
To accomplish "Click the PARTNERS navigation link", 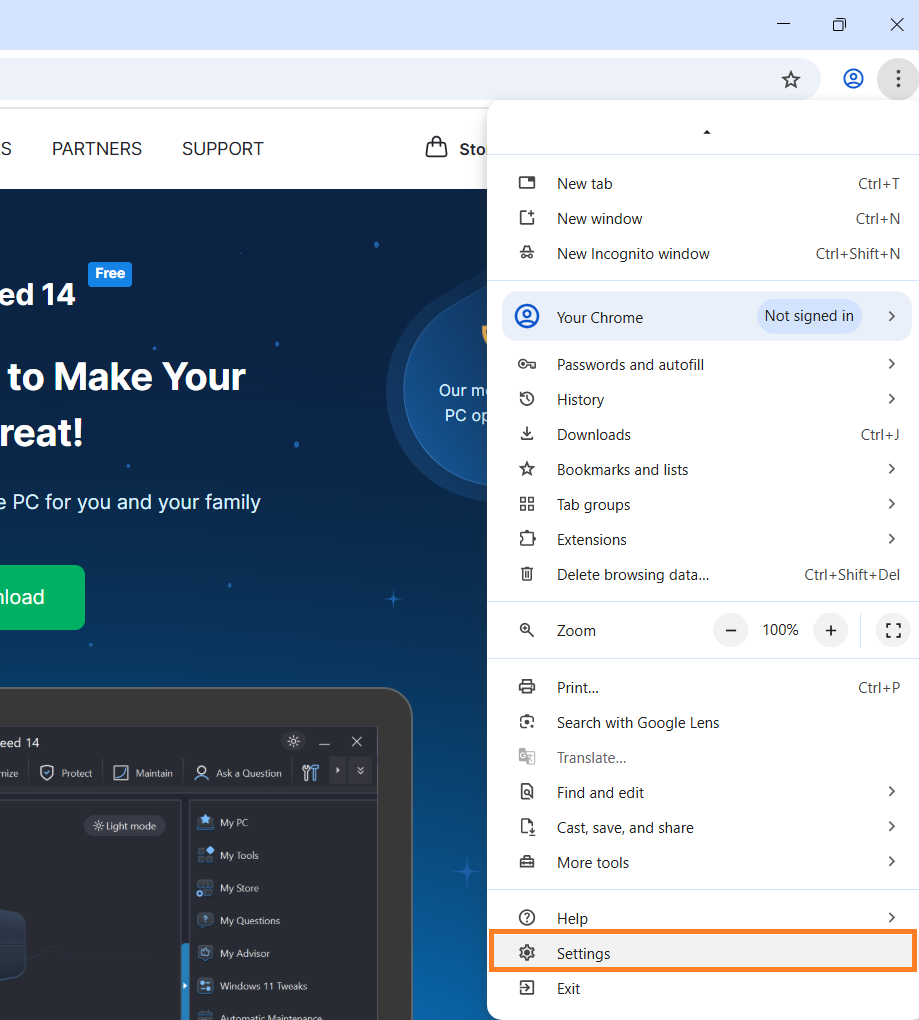I will pos(97,149).
